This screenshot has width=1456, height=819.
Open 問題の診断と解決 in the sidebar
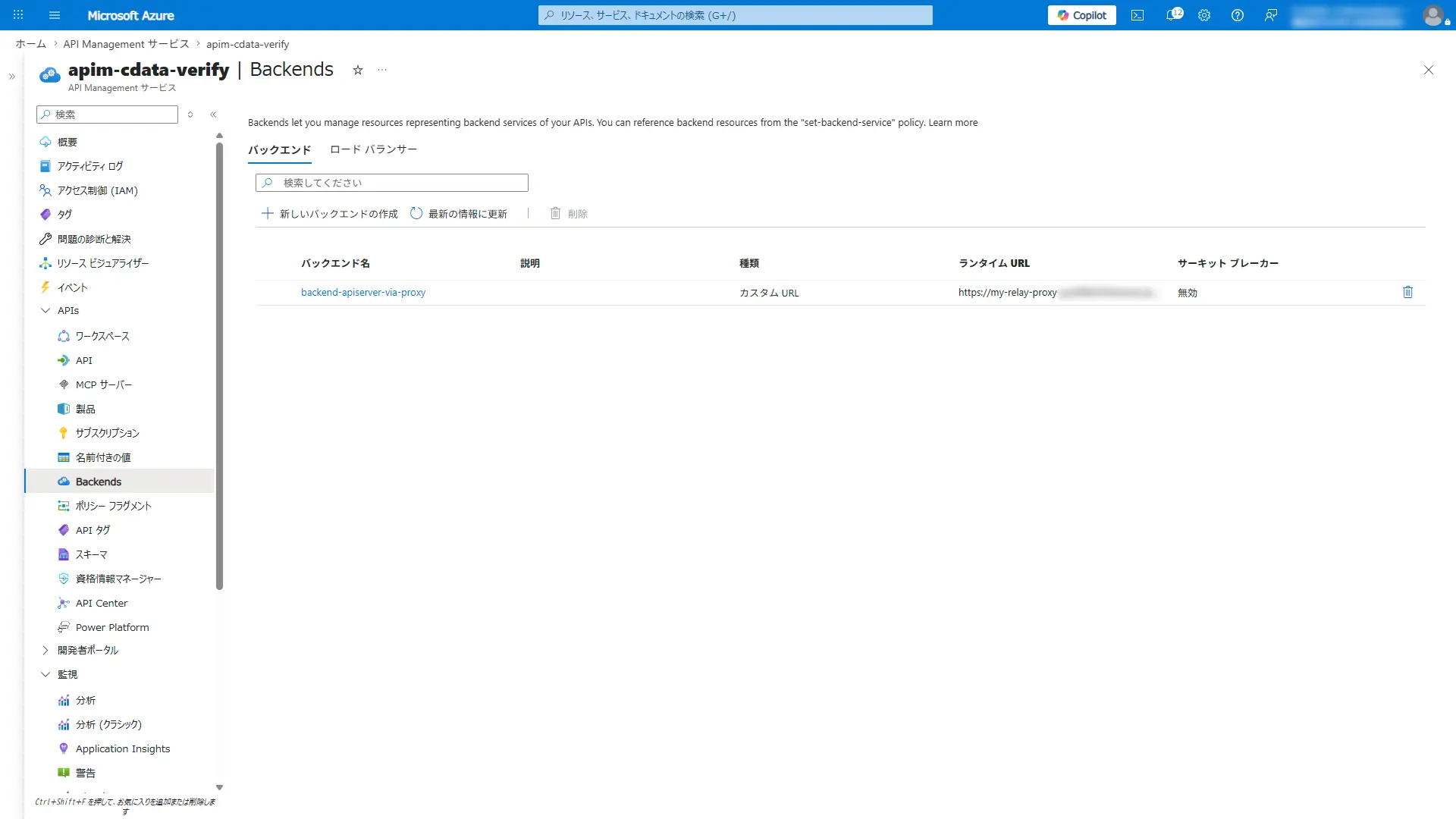[x=94, y=239]
